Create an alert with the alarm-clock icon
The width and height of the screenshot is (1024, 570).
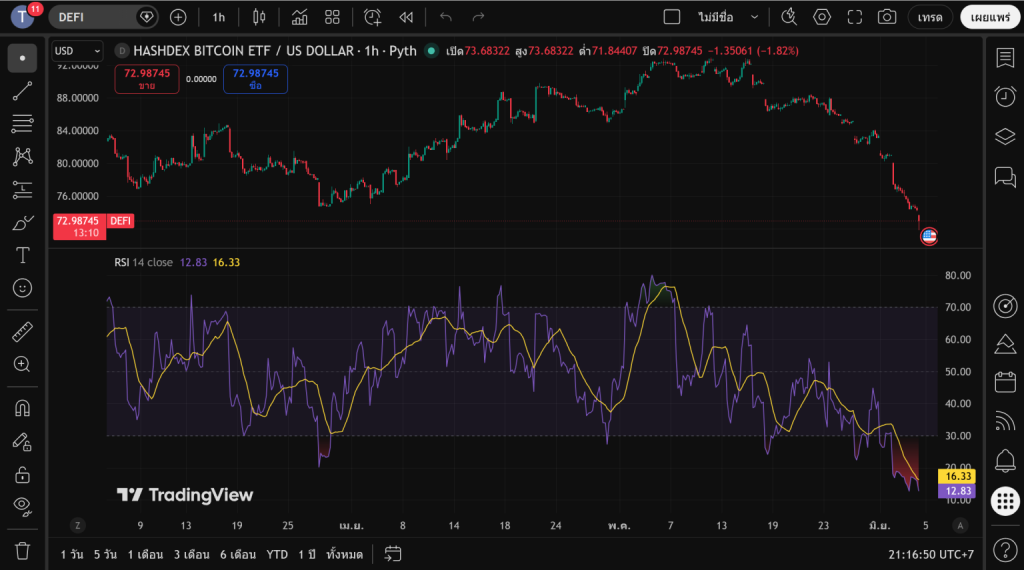click(x=372, y=17)
